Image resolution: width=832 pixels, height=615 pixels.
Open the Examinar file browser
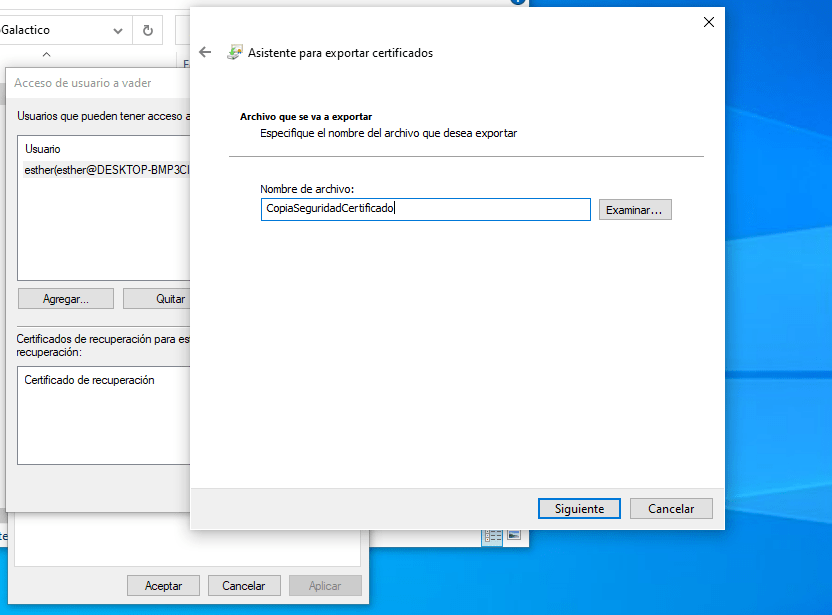(x=635, y=209)
